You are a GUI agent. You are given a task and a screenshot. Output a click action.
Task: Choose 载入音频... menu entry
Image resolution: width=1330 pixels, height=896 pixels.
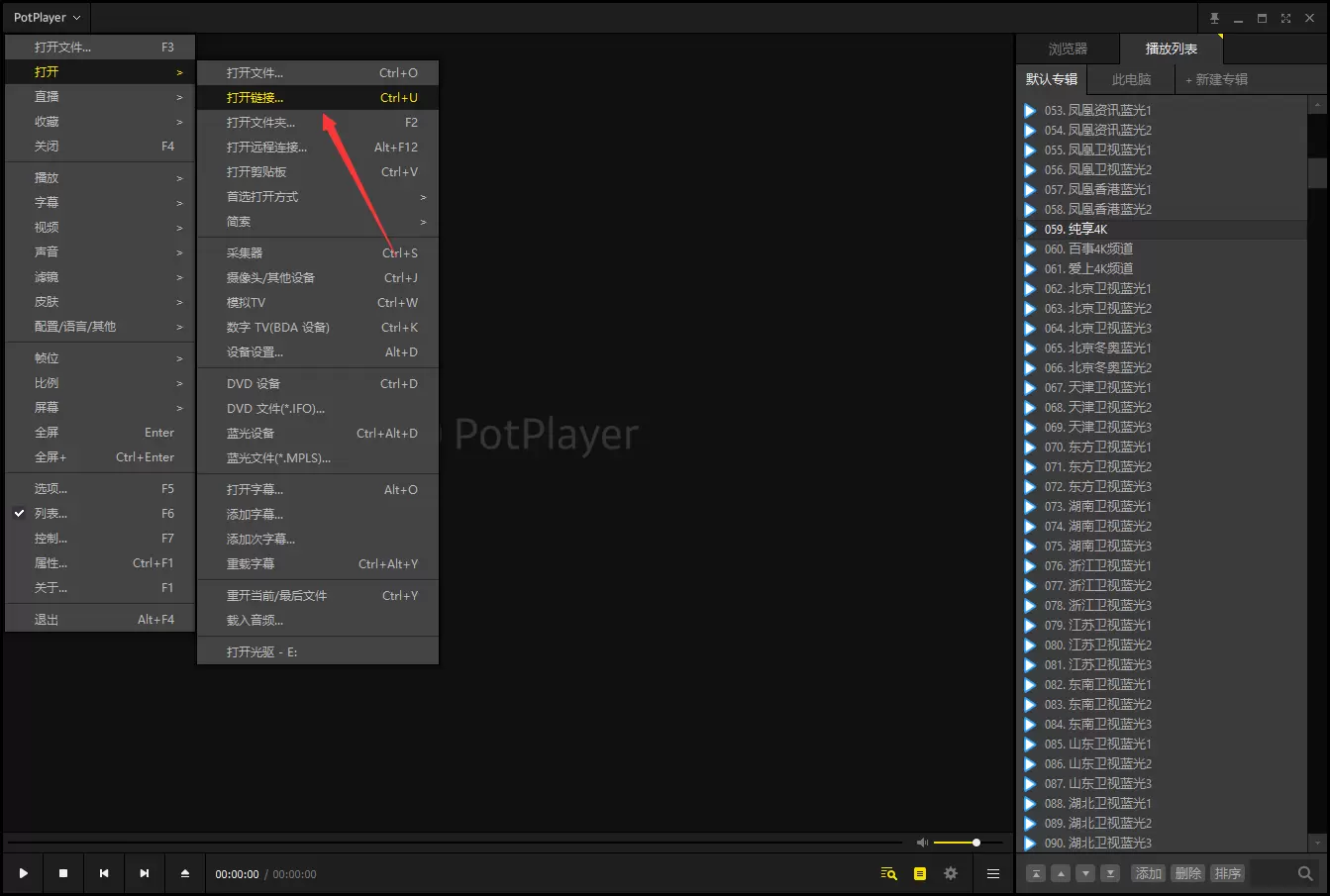coord(318,621)
